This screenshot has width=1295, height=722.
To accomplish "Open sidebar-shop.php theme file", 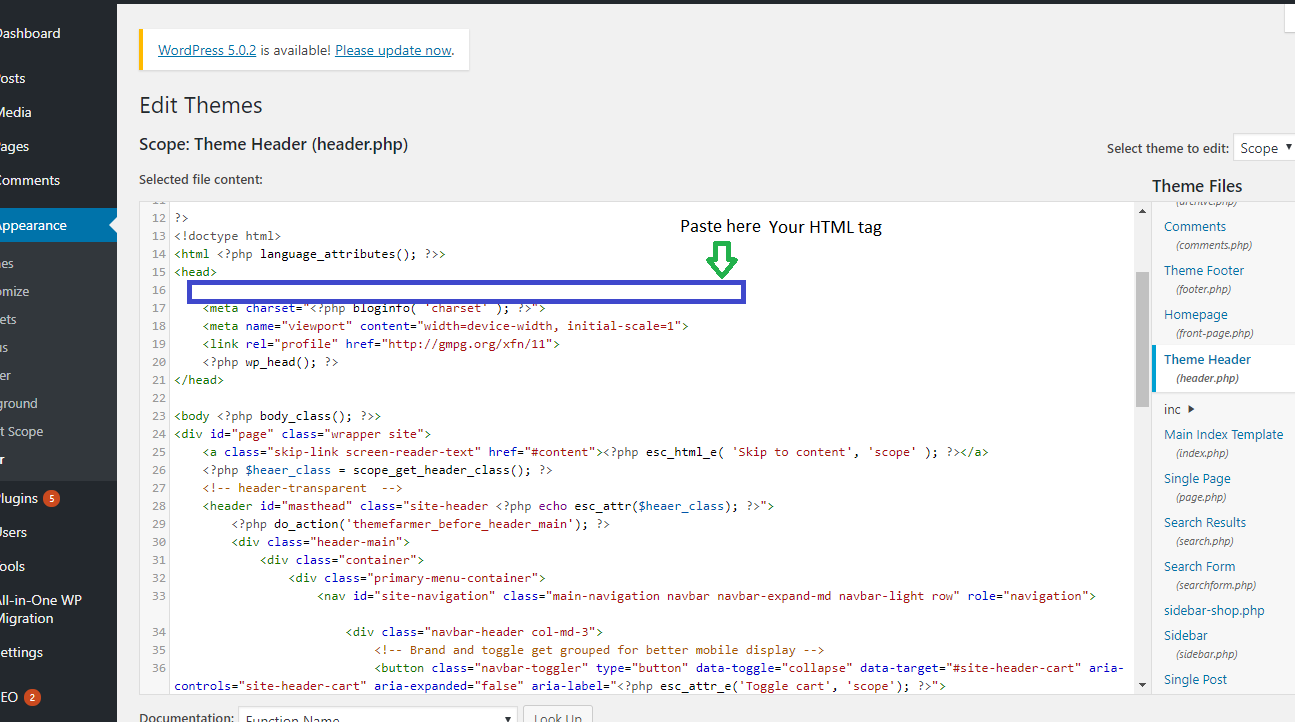I will click(1214, 610).
